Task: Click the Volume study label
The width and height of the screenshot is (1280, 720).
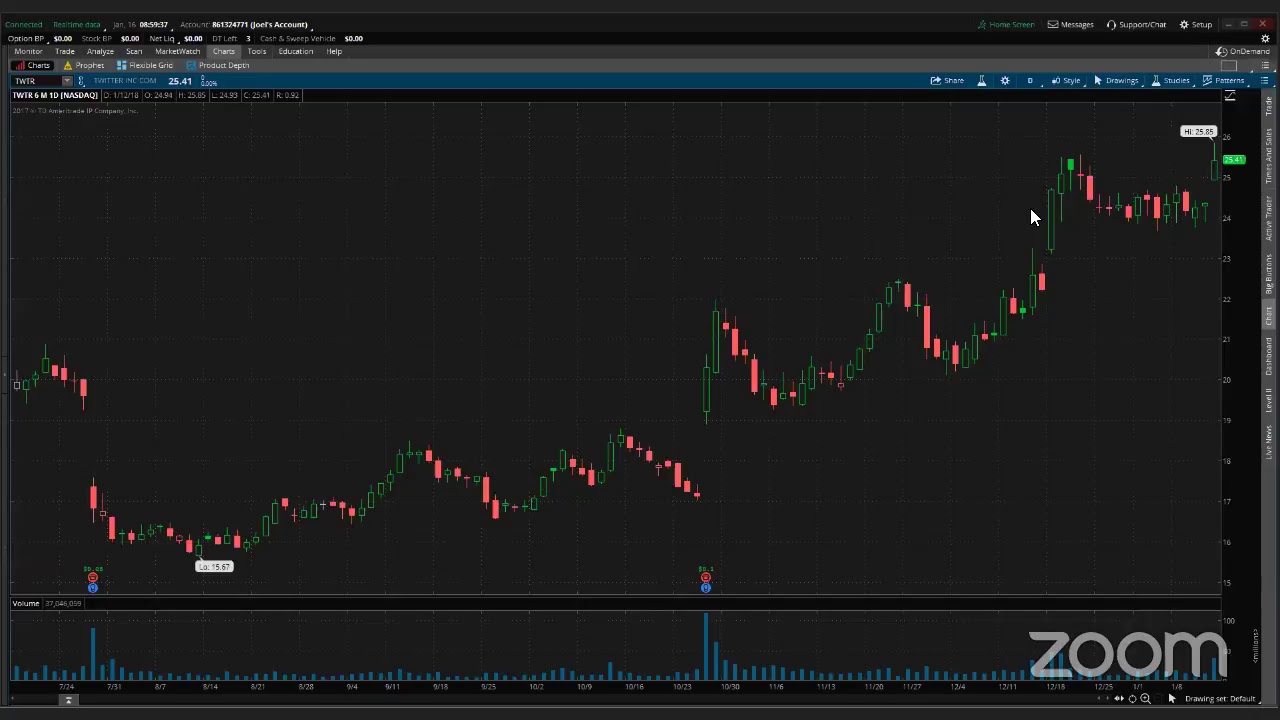Action: (26, 603)
